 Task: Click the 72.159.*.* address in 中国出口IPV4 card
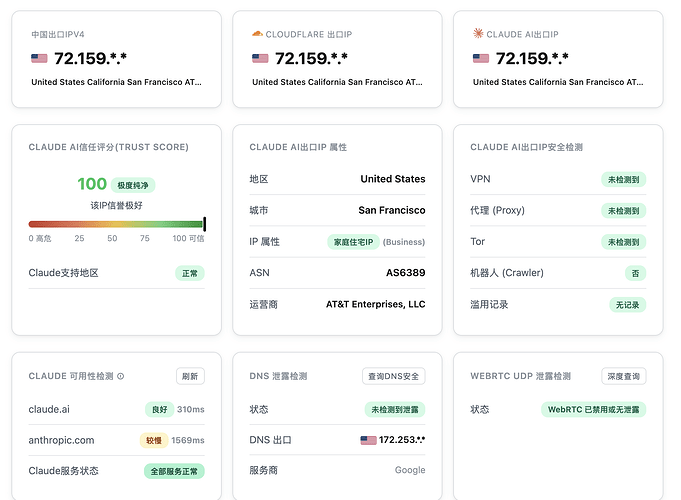click(90, 58)
